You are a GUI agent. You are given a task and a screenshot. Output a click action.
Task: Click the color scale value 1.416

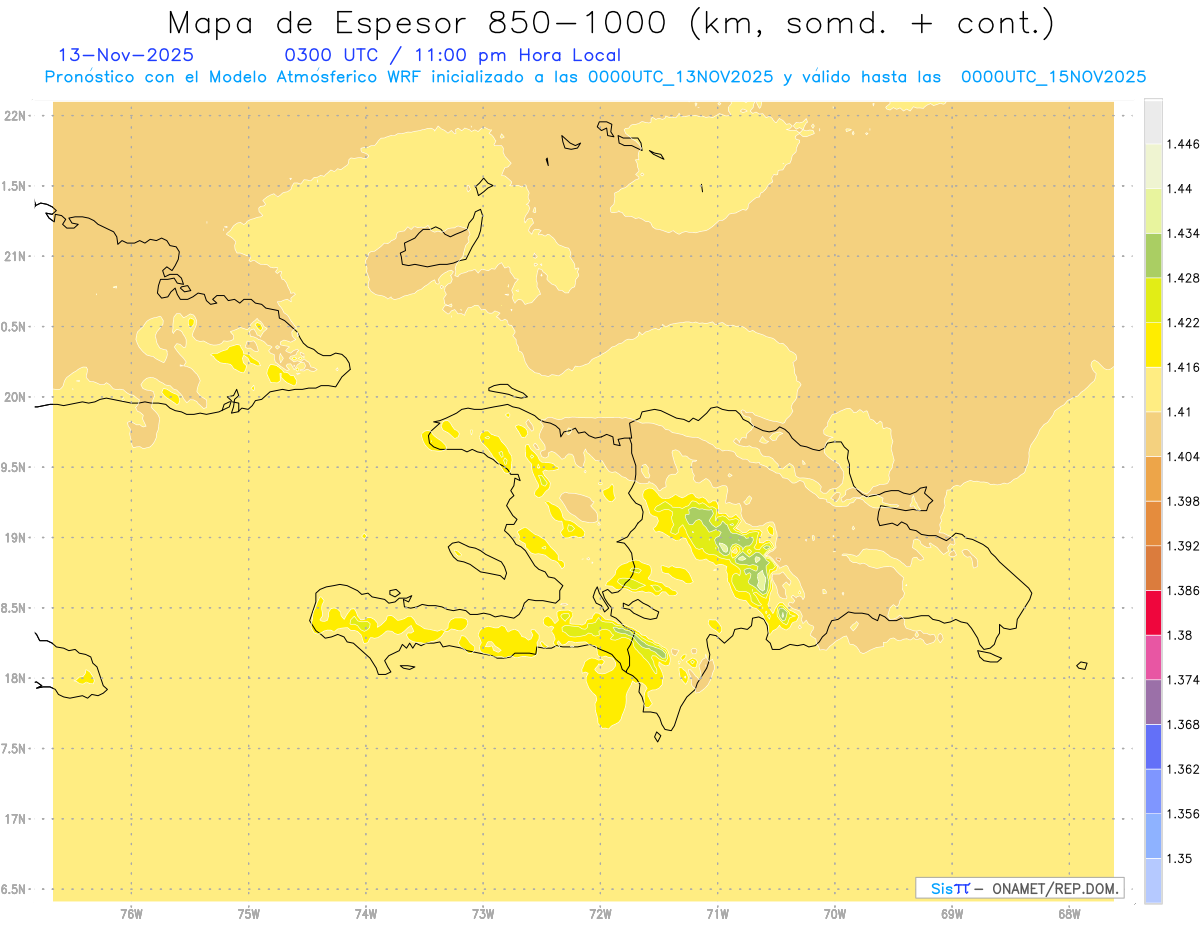click(1183, 367)
